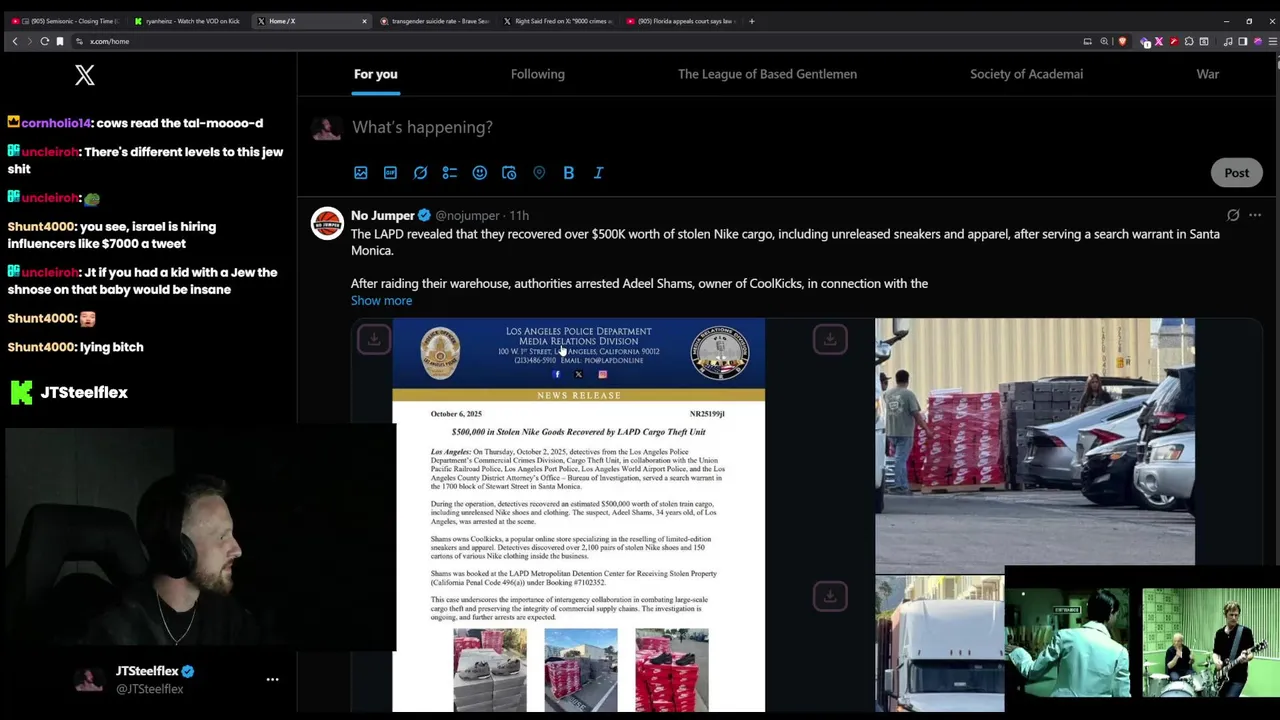Reload the page
The image size is (1280, 720).
[45, 41]
